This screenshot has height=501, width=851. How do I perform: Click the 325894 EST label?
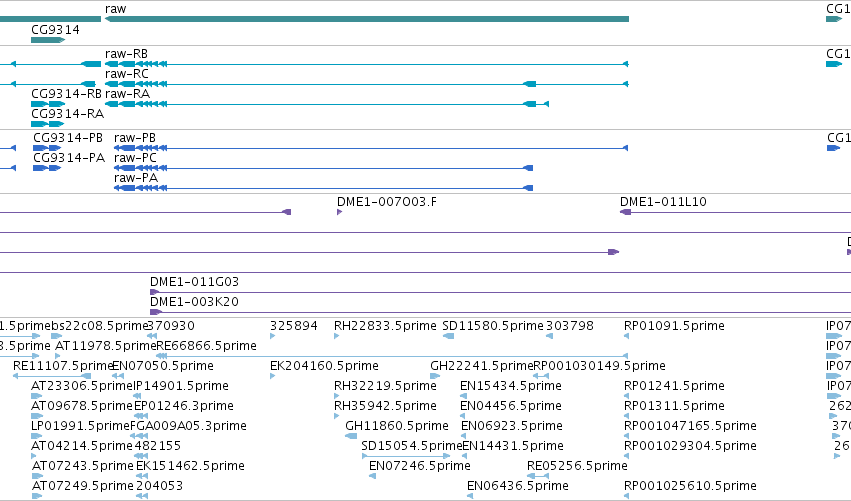pyautogui.click(x=294, y=326)
